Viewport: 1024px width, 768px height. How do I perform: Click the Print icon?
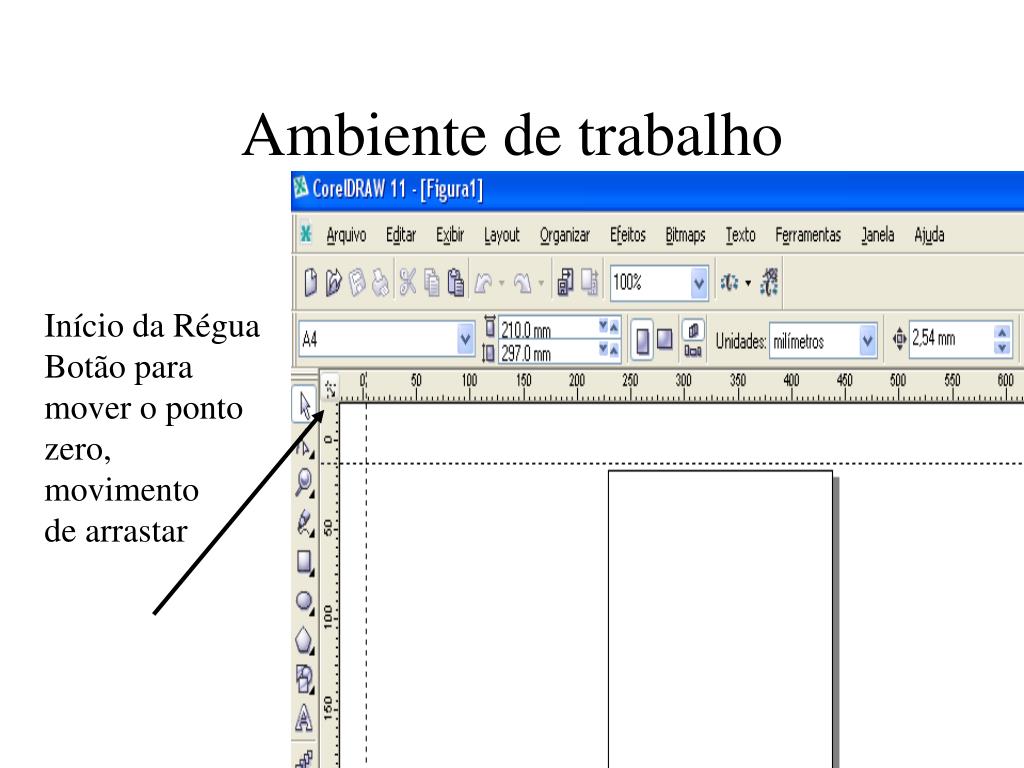381,283
